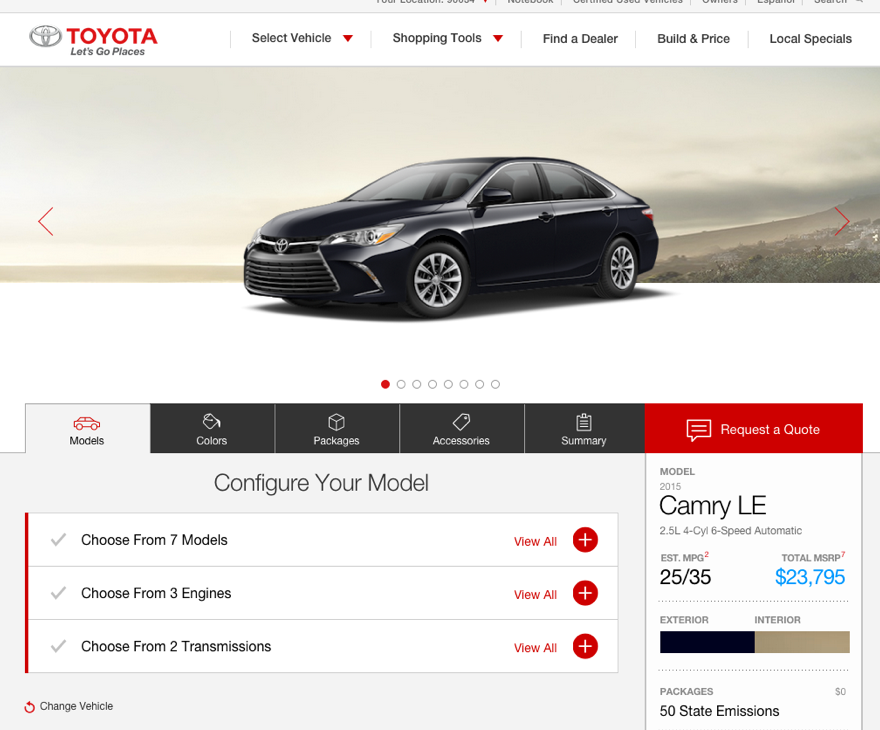Image resolution: width=880 pixels, height=730 pixels.
Task: Click the Choose From 3 Engines row
Action: click(x=322, y=593)
